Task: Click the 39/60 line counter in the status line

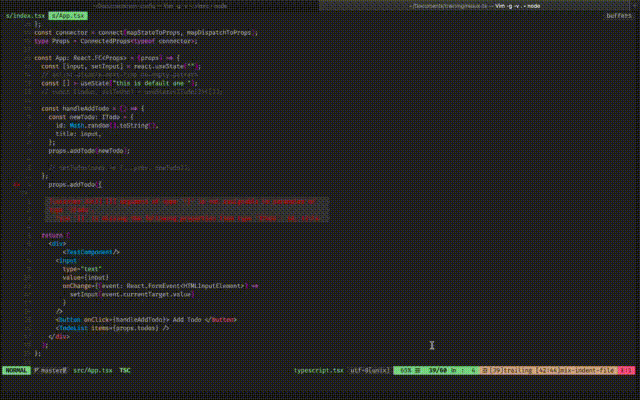Action: 438,370
